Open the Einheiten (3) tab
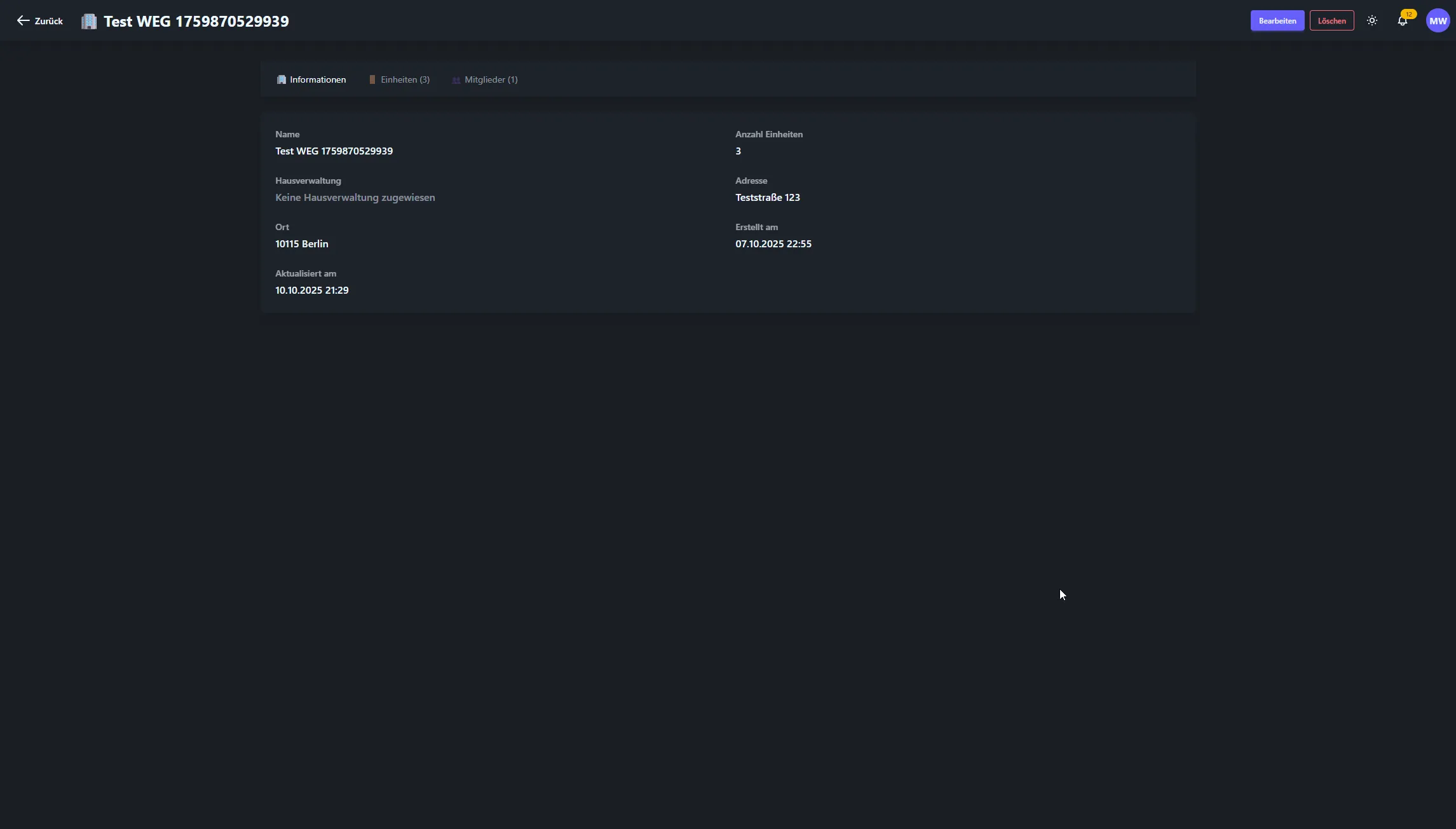 tap(405, 80)
